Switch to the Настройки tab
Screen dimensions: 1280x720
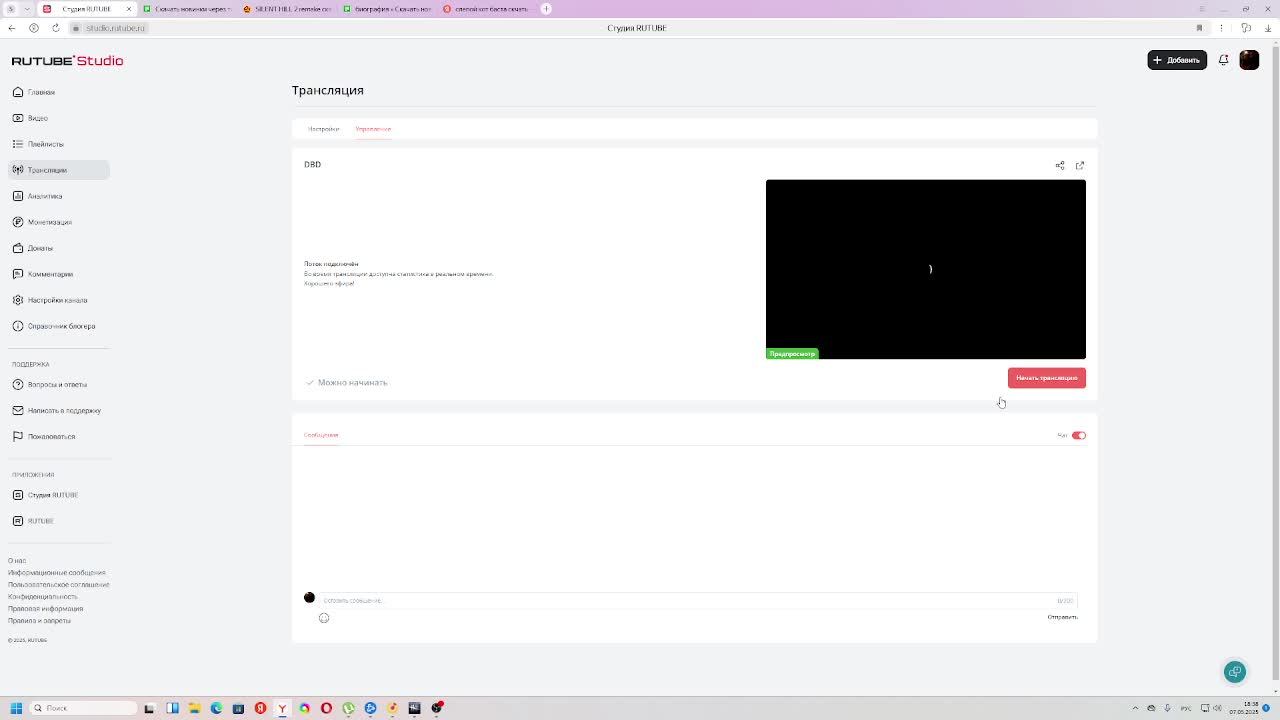pos(323,129)
